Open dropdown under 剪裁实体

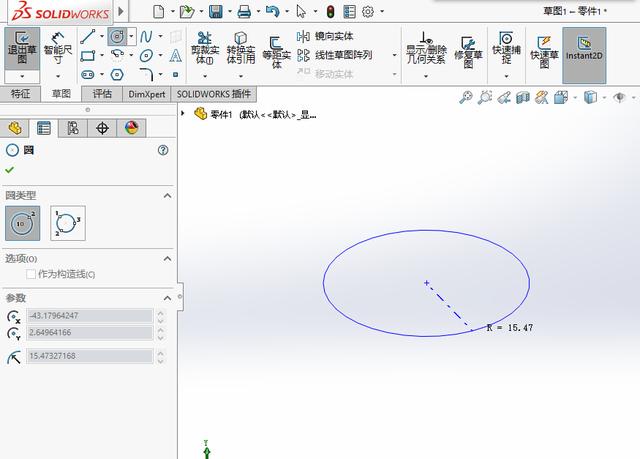click(x=205, y=76)
